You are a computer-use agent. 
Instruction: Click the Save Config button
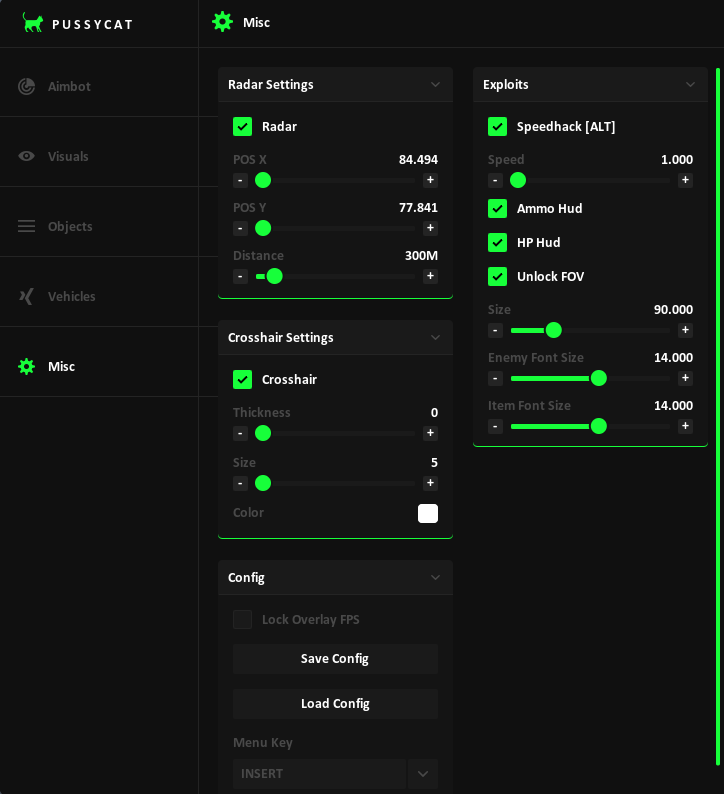[x=335, y=659]
